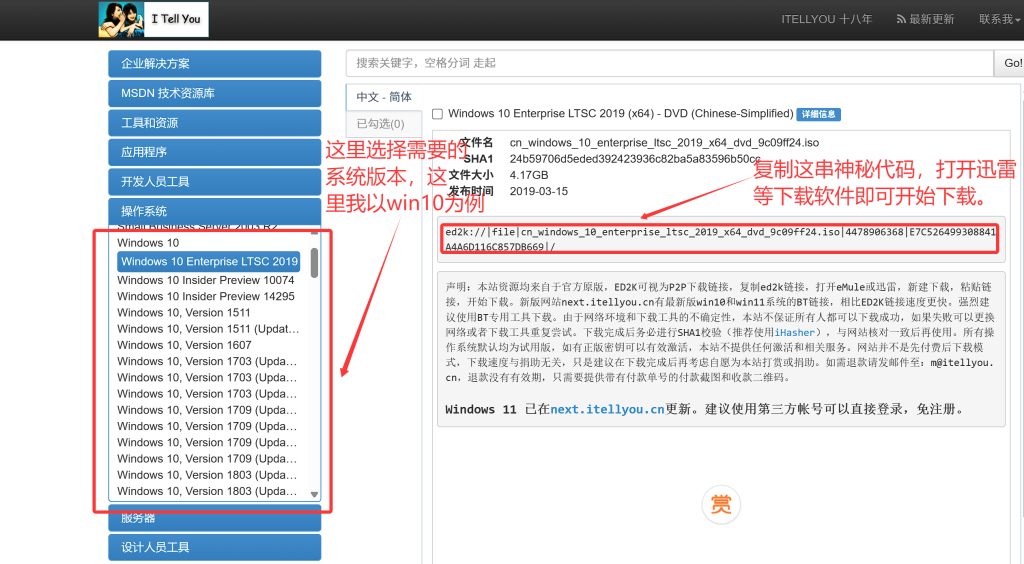Screen dimensions: 1024x564
Task: Open the 联系我 dropdown in the navbar
Action: 998,19
